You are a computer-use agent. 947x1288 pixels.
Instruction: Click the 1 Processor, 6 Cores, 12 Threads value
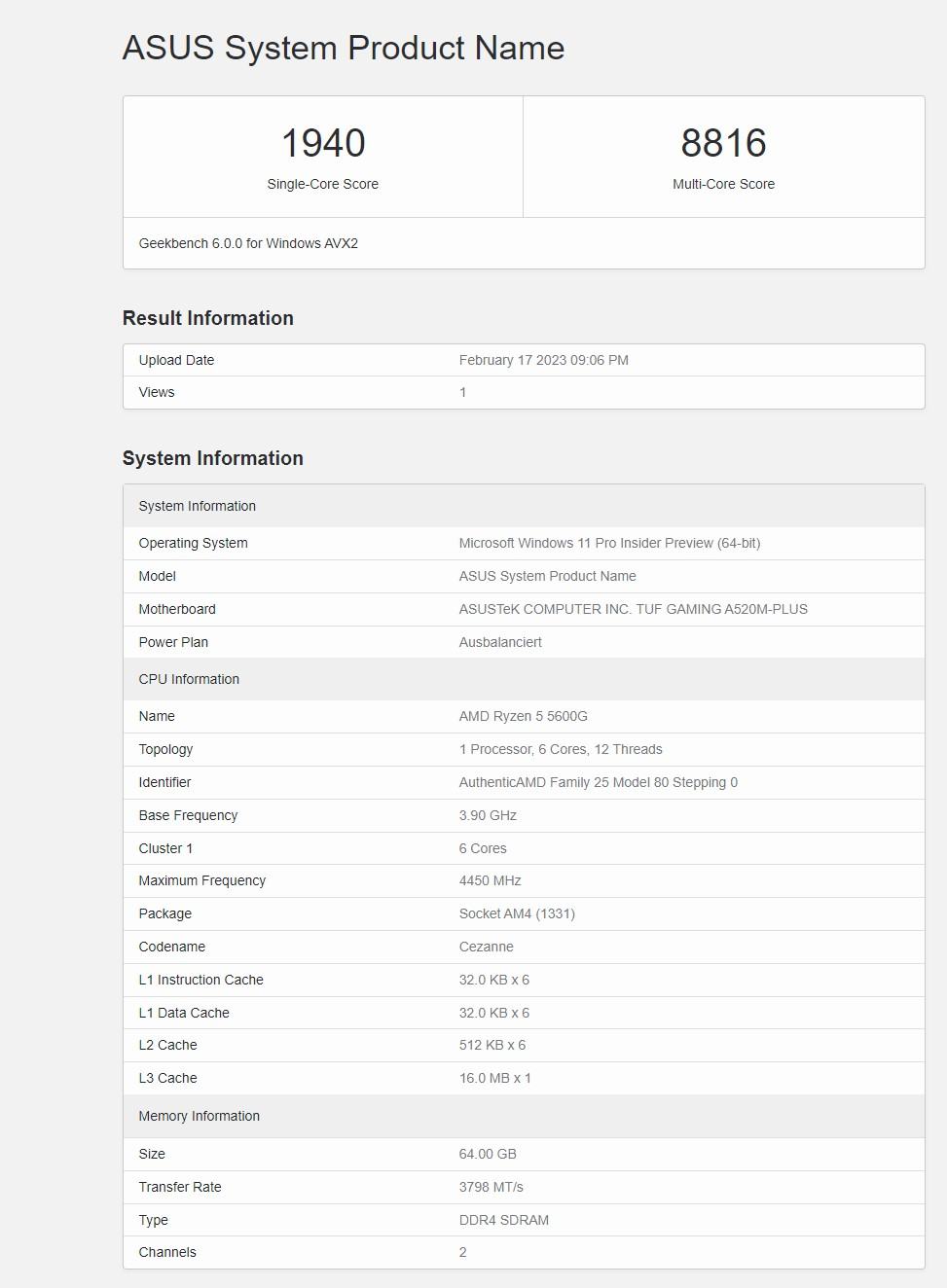[561, 749]
